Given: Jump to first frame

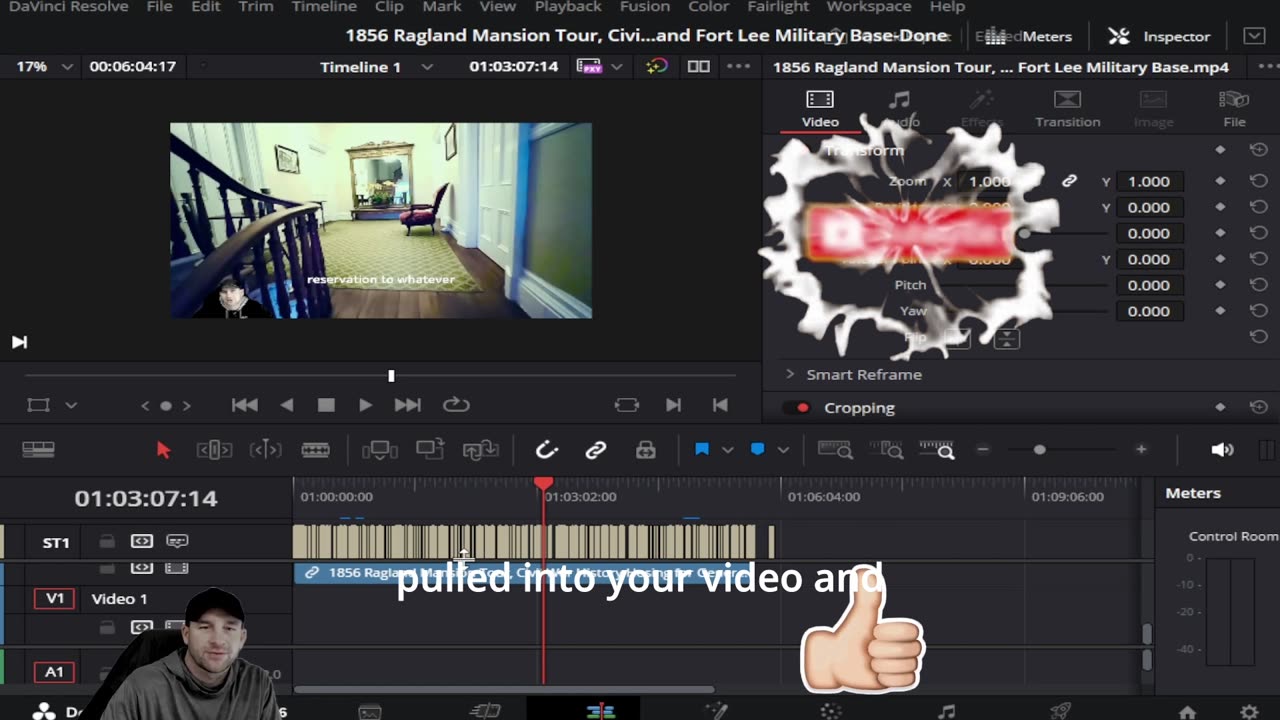Looking at the screenshot, I should 245,405.
